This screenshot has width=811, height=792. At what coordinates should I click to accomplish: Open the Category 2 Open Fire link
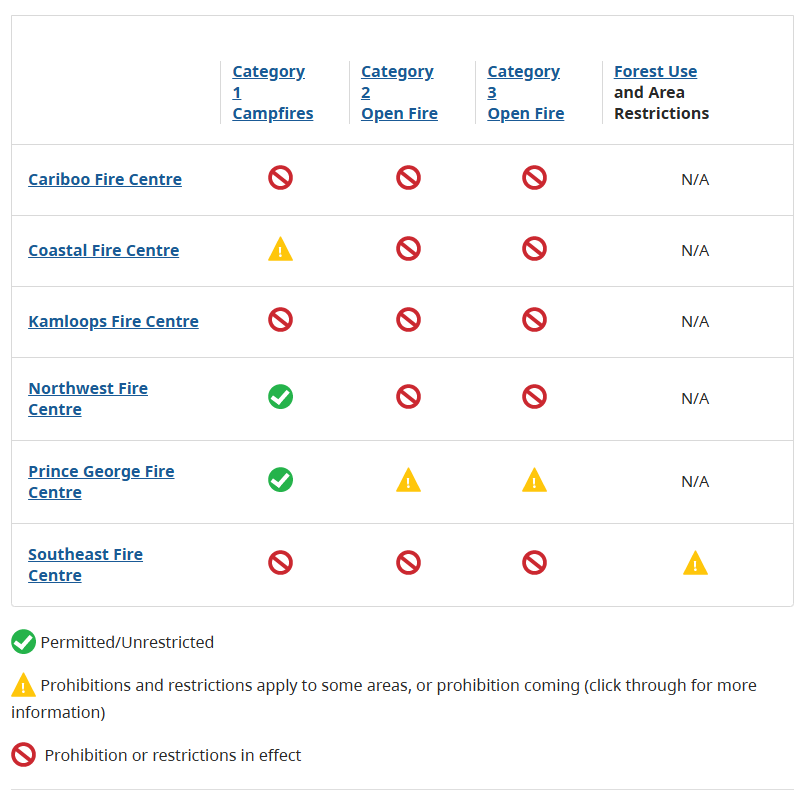point(399,93)
